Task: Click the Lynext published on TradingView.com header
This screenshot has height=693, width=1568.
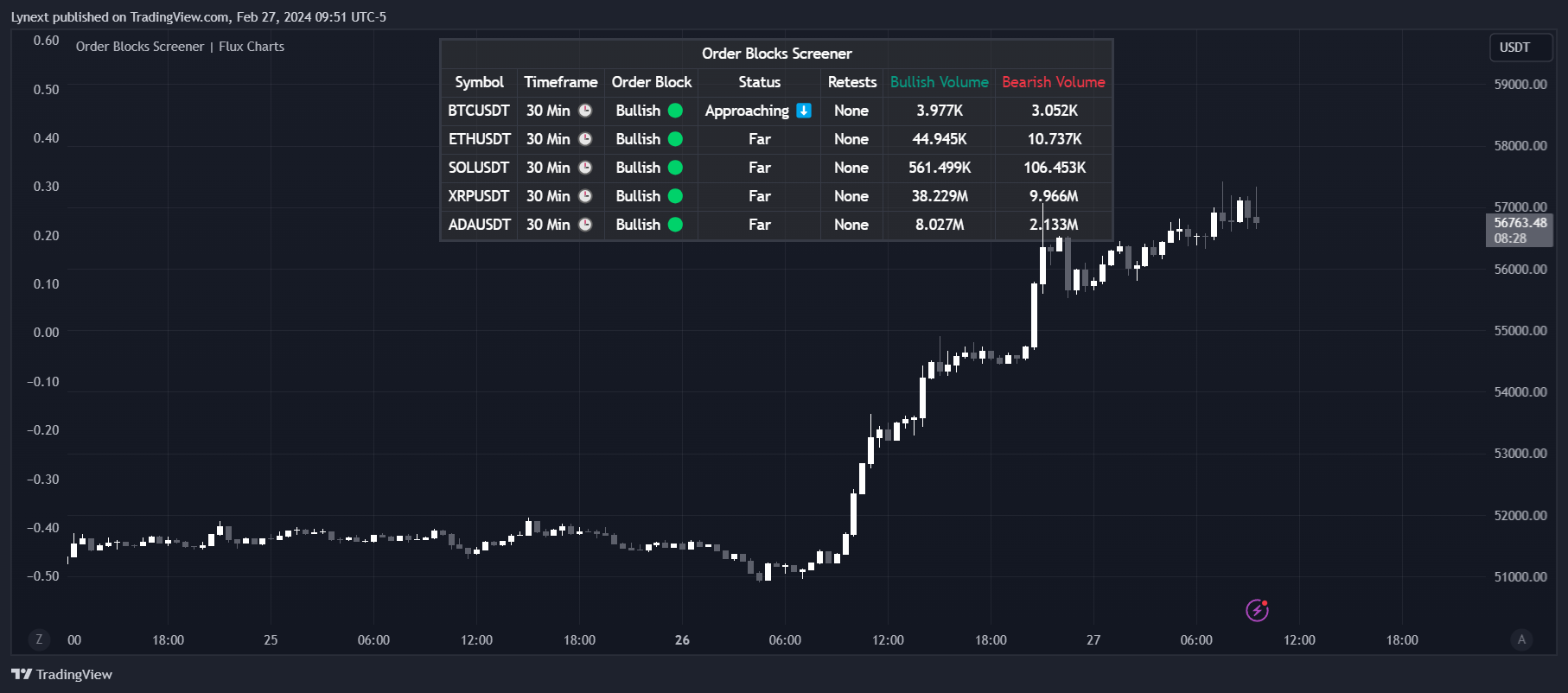Action: point(198,17)
